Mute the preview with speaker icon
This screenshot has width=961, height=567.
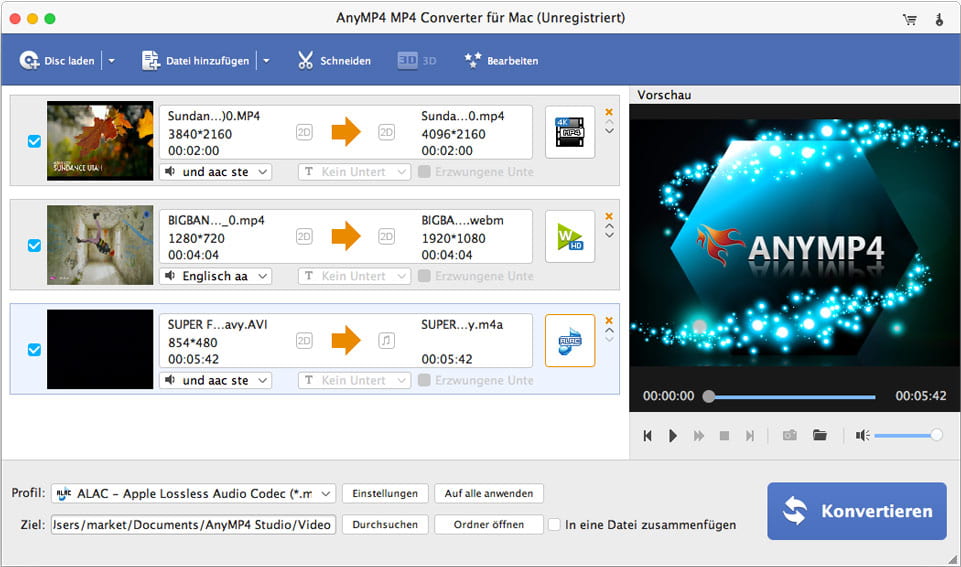pyautogui.click(x=862, y=435)
